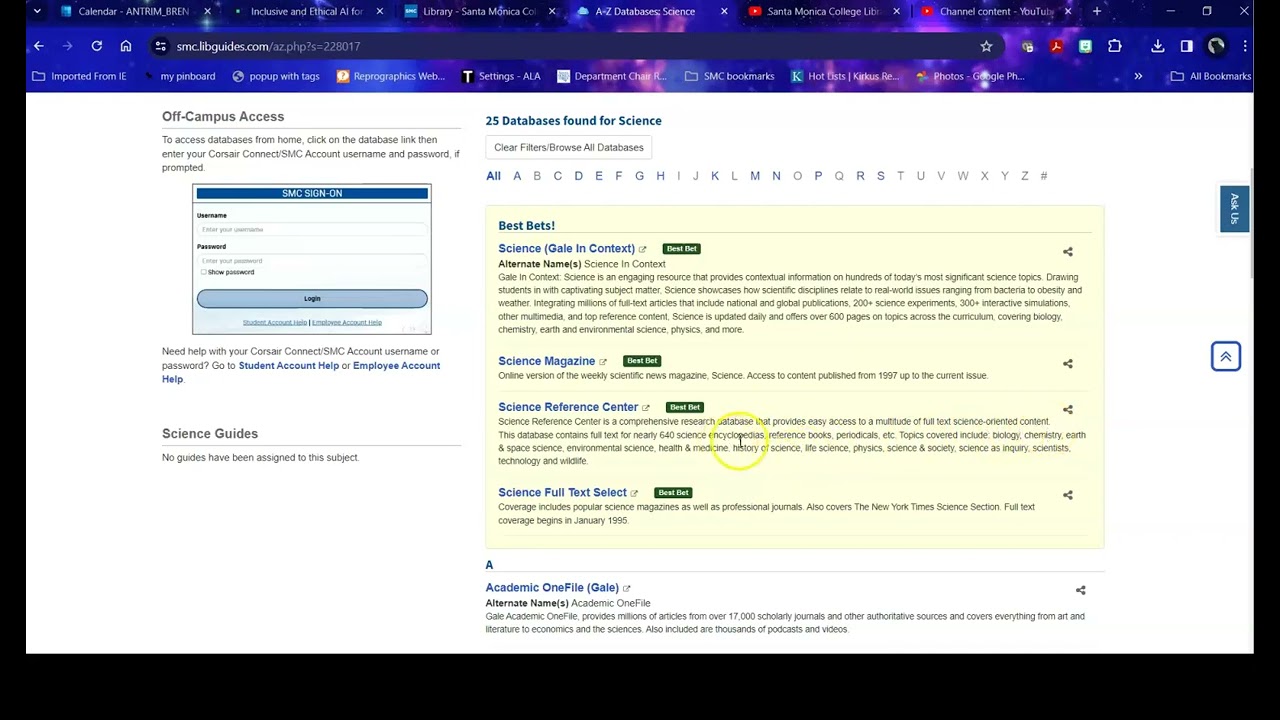Open the Ask Us side tab
1280x720 pixels.
[1234, 209]
